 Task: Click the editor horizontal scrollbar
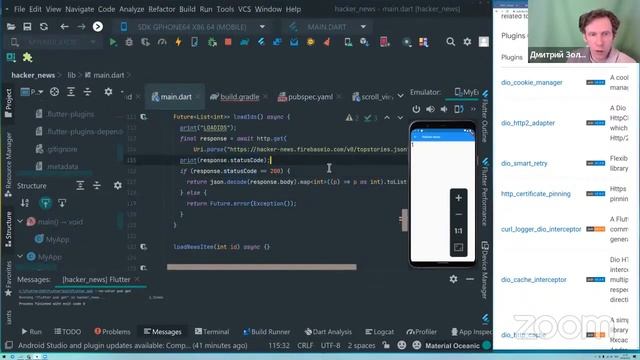click(x=262, y=267)
